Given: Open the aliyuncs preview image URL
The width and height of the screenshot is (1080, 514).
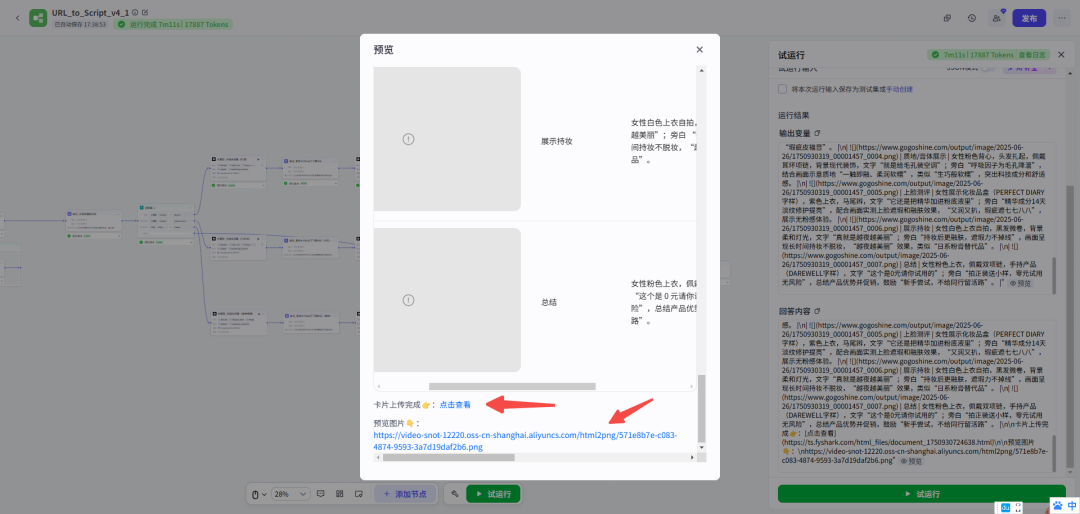Looking at the screenshot, I should coord(526,441).
